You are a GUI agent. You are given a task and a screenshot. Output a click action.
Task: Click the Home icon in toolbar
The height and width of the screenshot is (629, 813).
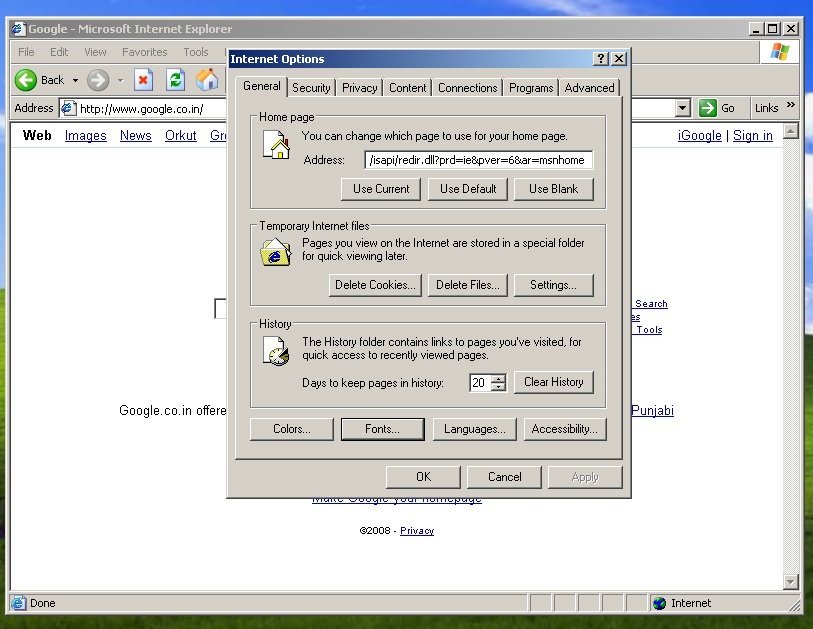207,80
